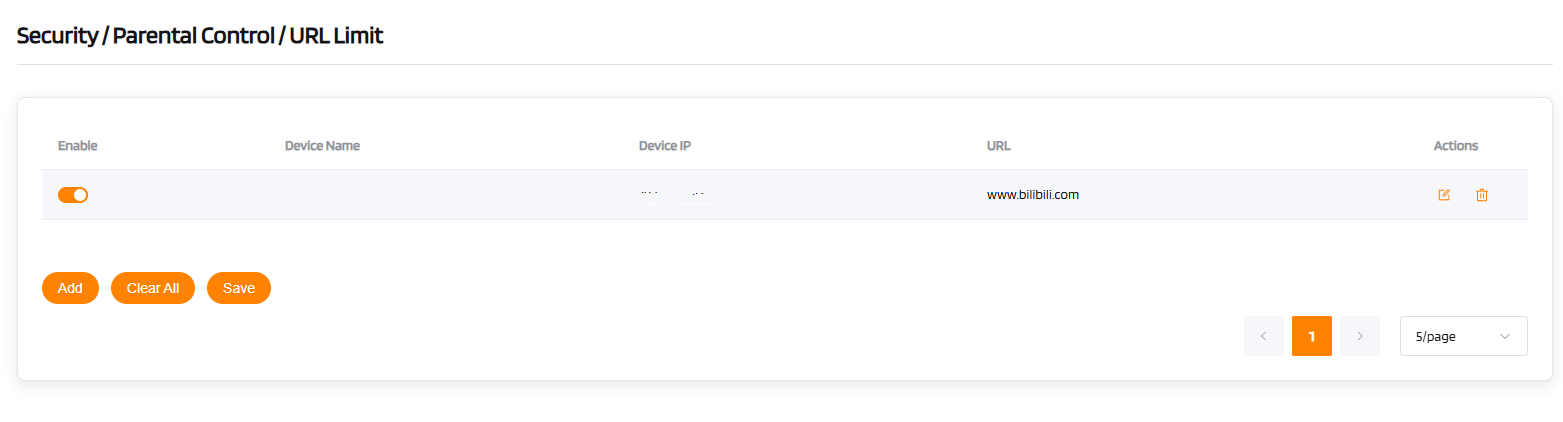Click the chevron arrow in the 5/page selector
This screenshot has height=422, width=1563.
(x=1505, y=336)
